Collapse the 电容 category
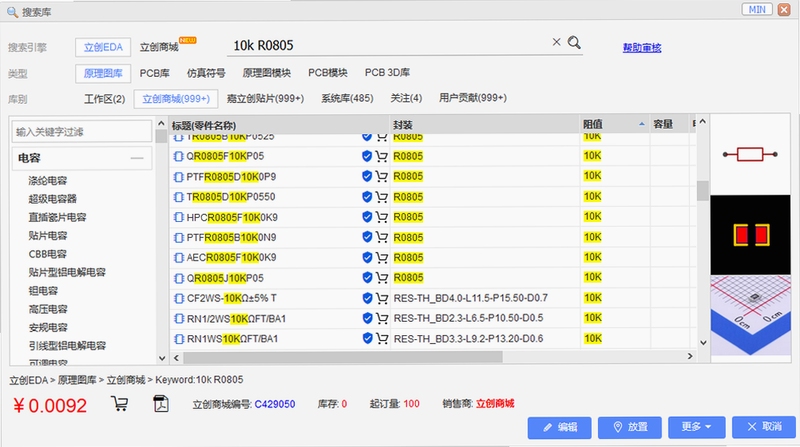Screen dimensions: 800x447 click(x=137, y=158)
